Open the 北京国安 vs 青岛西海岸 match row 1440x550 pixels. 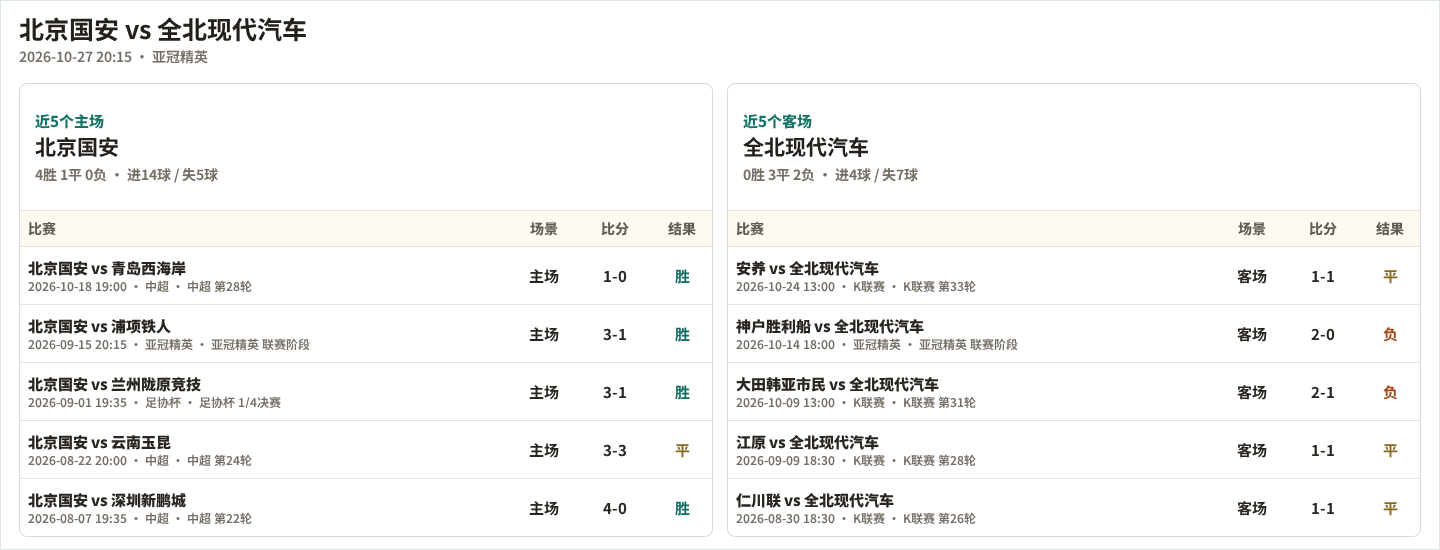pyautogui.click(x=366, y=276)
